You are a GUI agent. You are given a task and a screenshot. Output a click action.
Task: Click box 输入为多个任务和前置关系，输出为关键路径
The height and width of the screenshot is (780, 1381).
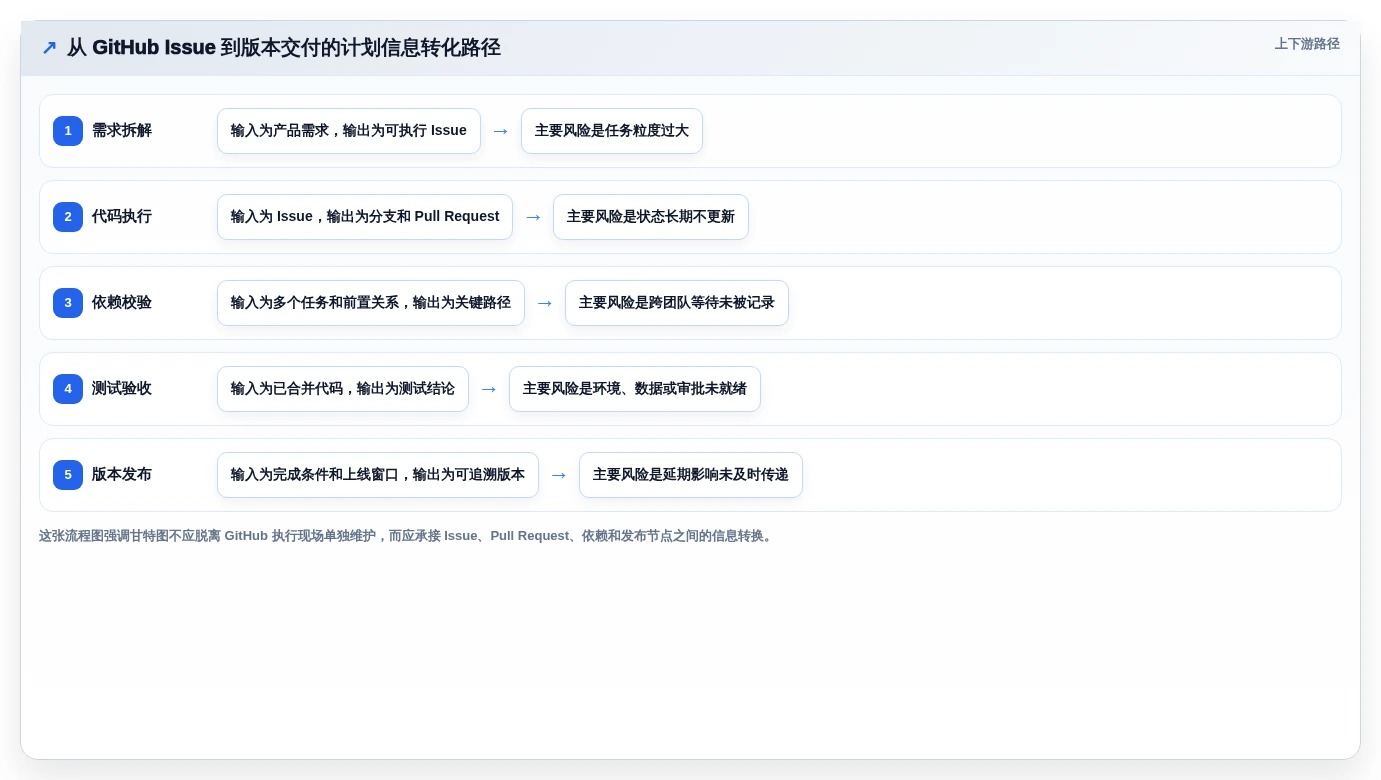click(x=371, y=303)
